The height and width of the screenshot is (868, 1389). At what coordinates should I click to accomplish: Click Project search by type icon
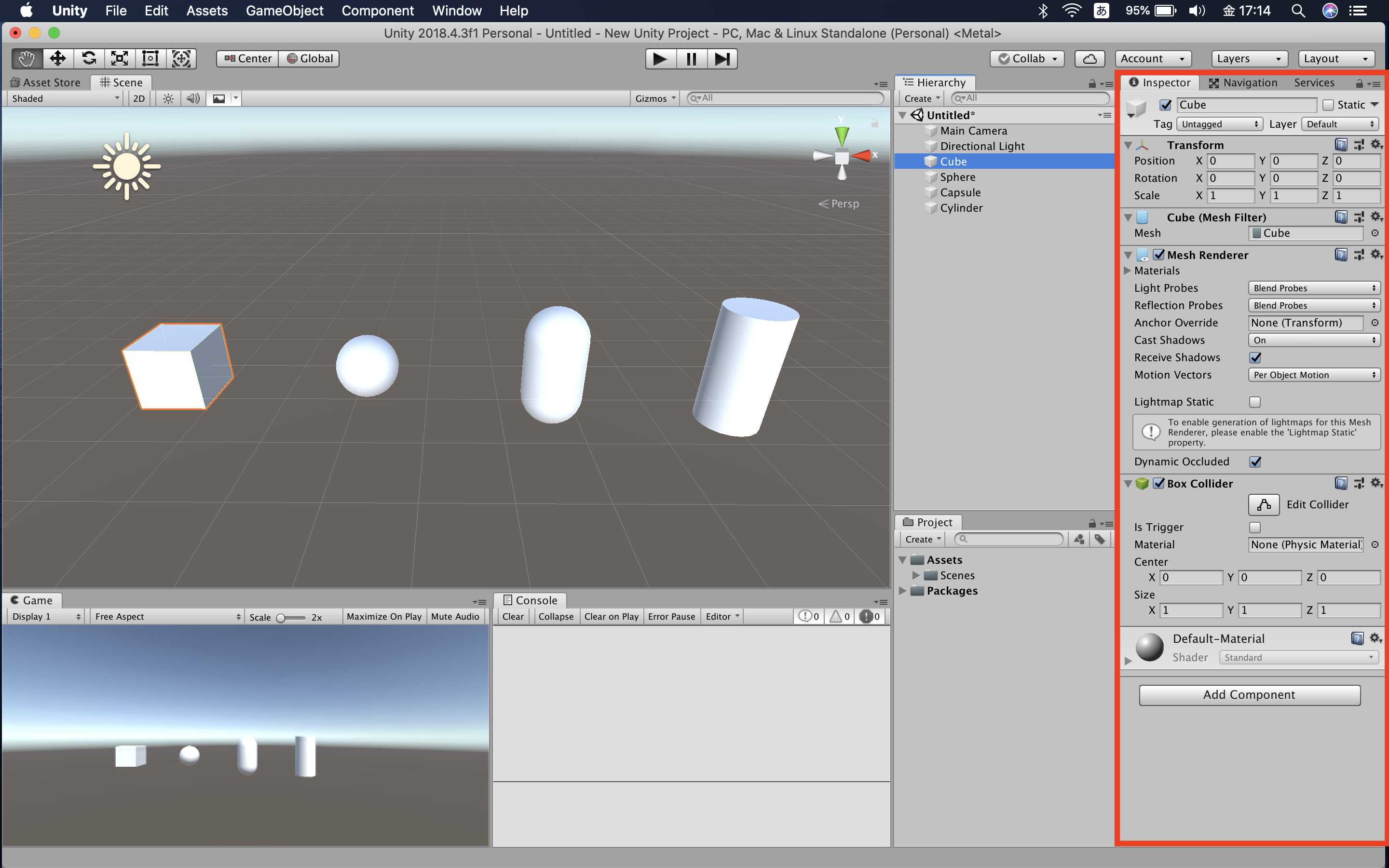pos(1079,539)
